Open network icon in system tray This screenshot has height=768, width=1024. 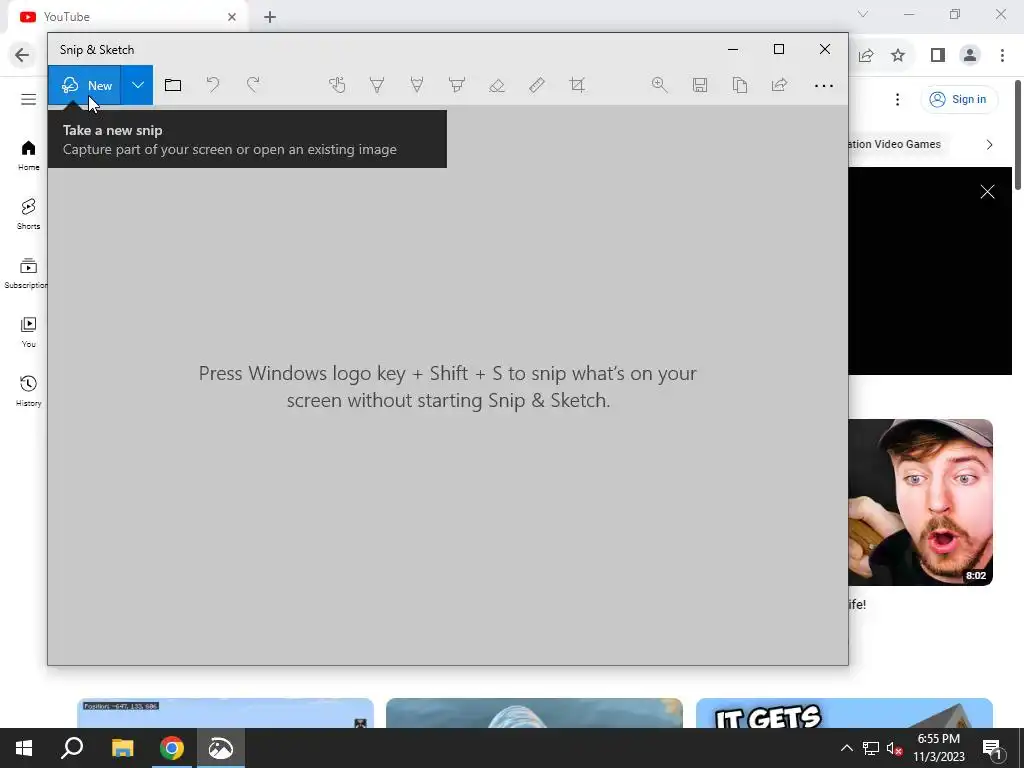click(871, 748)
